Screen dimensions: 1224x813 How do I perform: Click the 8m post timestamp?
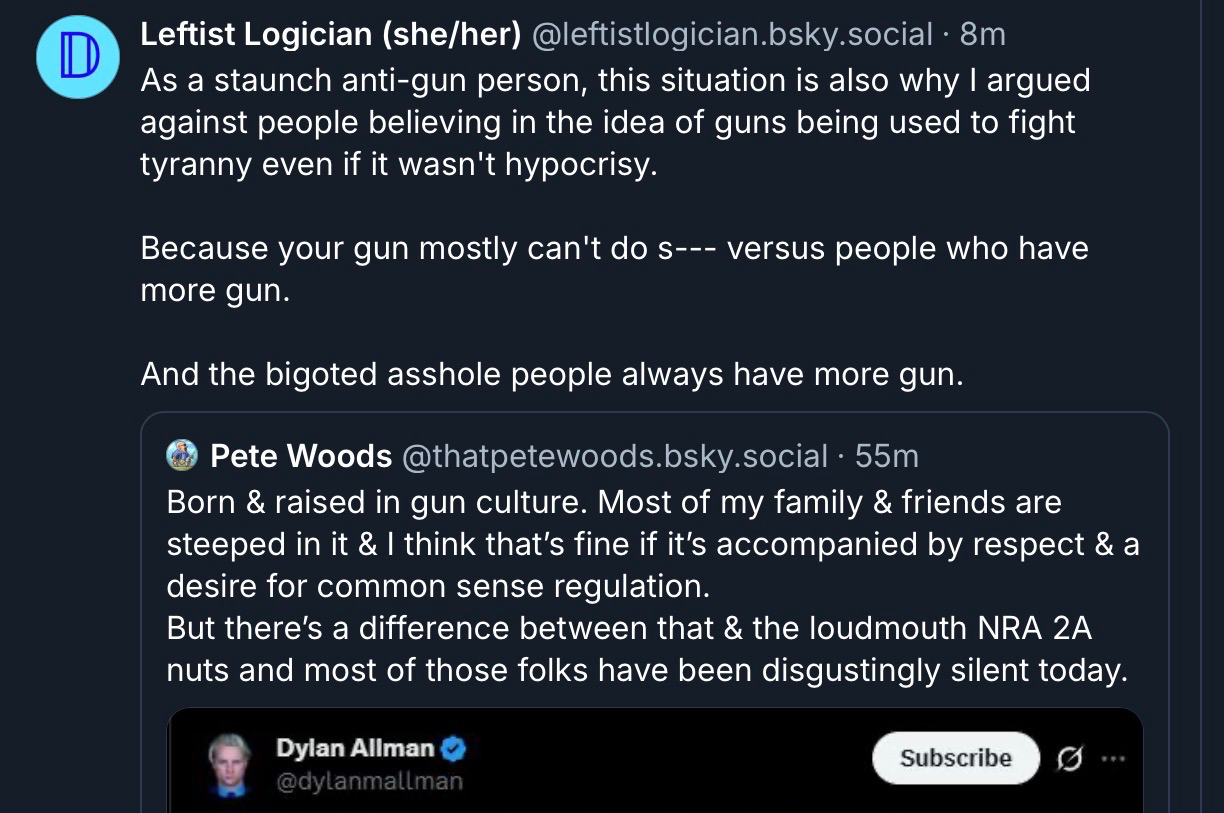point(982,35)
